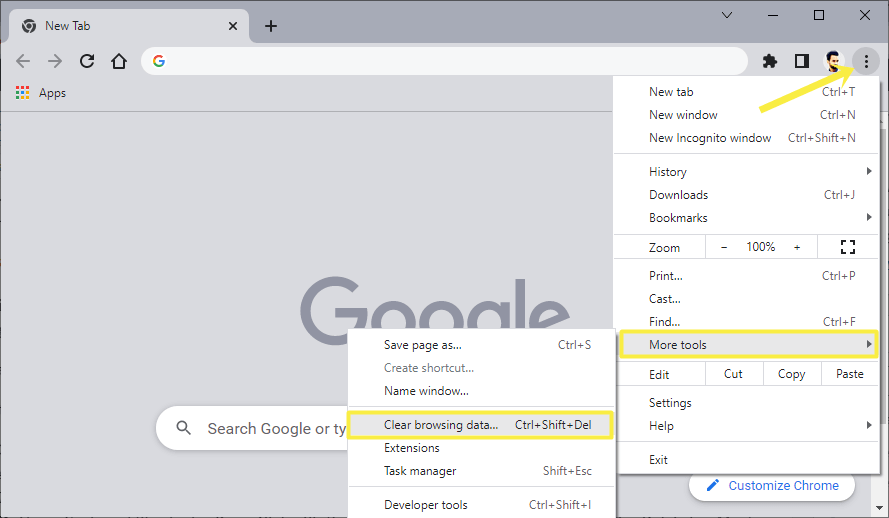Choose Exit from the menu
The image size is (889, 518).
(x=747, y=460)
